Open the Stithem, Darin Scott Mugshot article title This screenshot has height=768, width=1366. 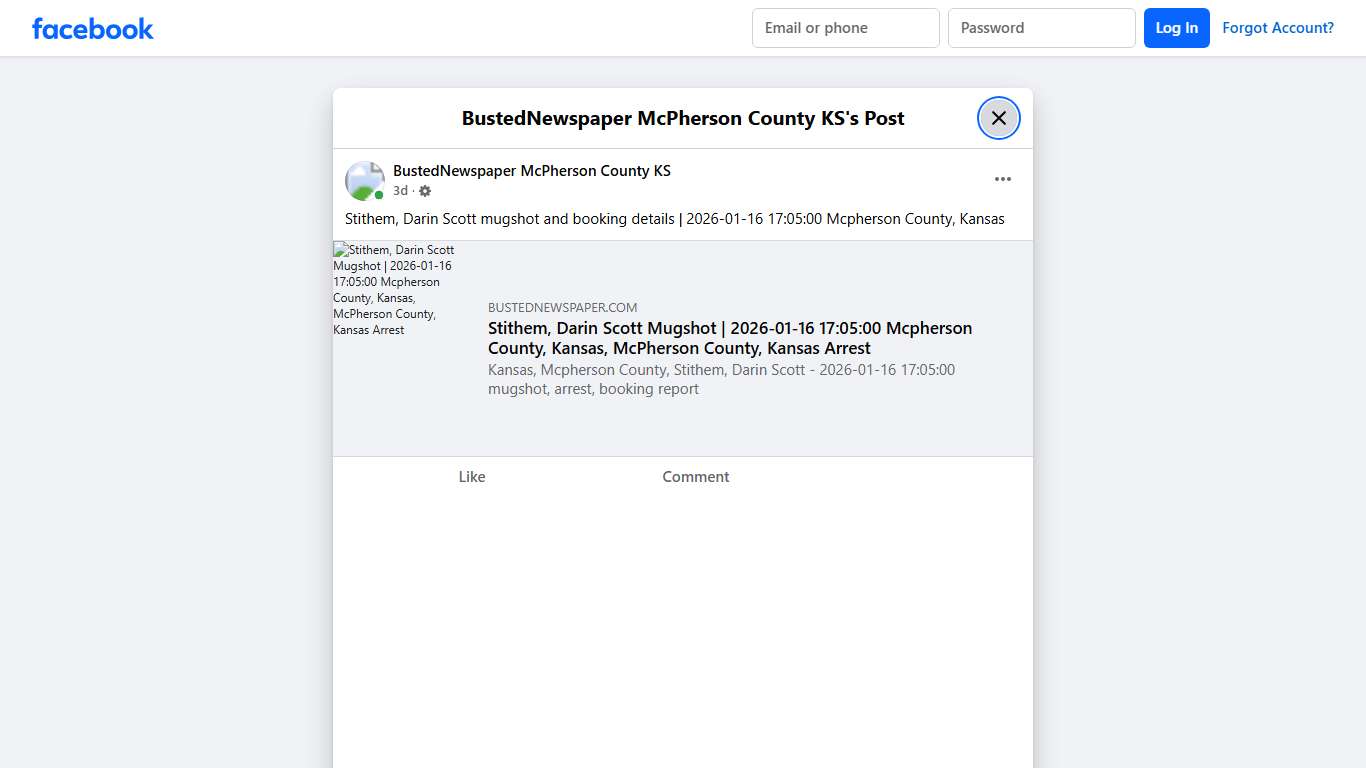pyautogui.click(x=729, y=338)
